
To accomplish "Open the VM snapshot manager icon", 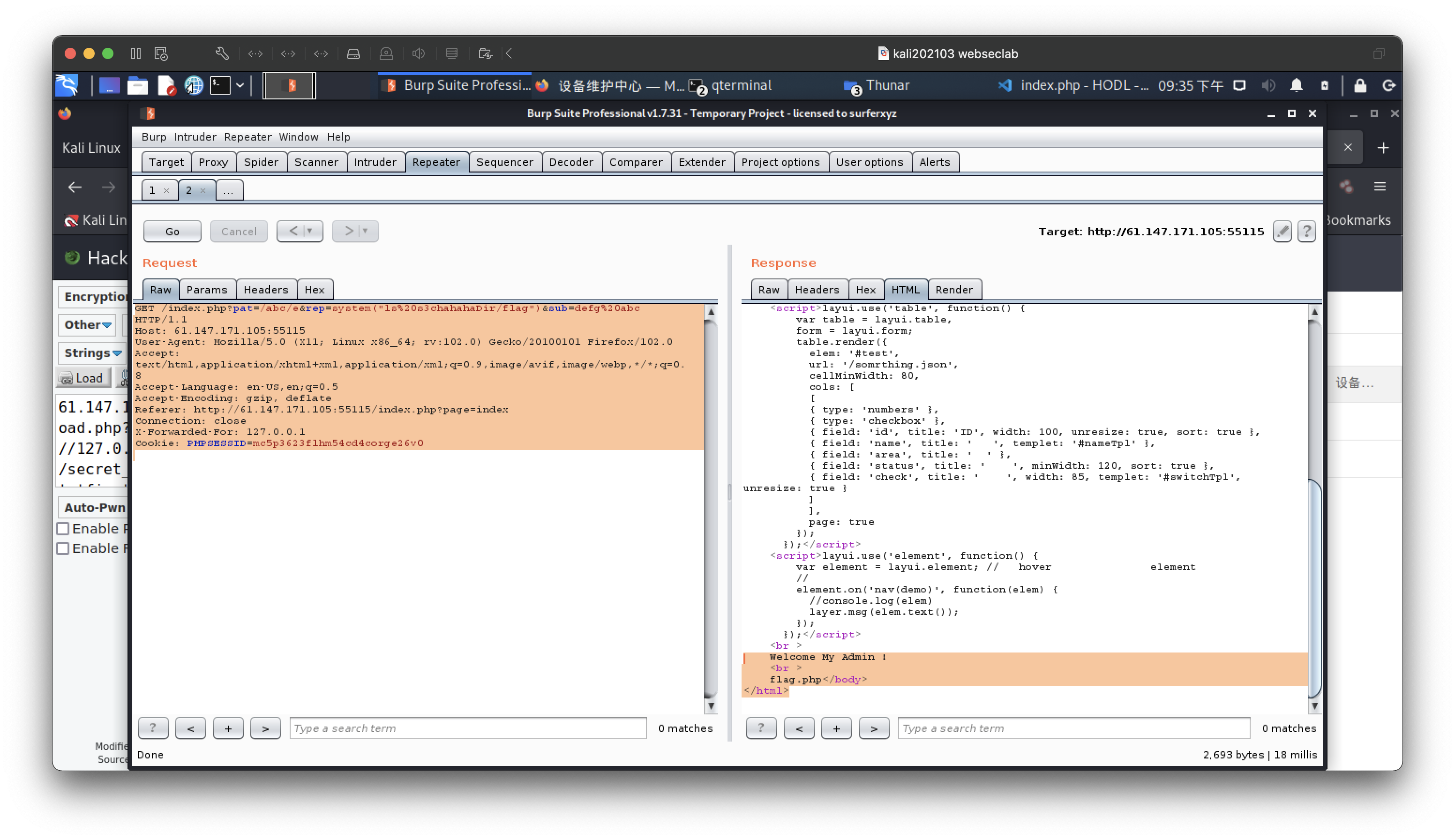I will coord(161,53).
